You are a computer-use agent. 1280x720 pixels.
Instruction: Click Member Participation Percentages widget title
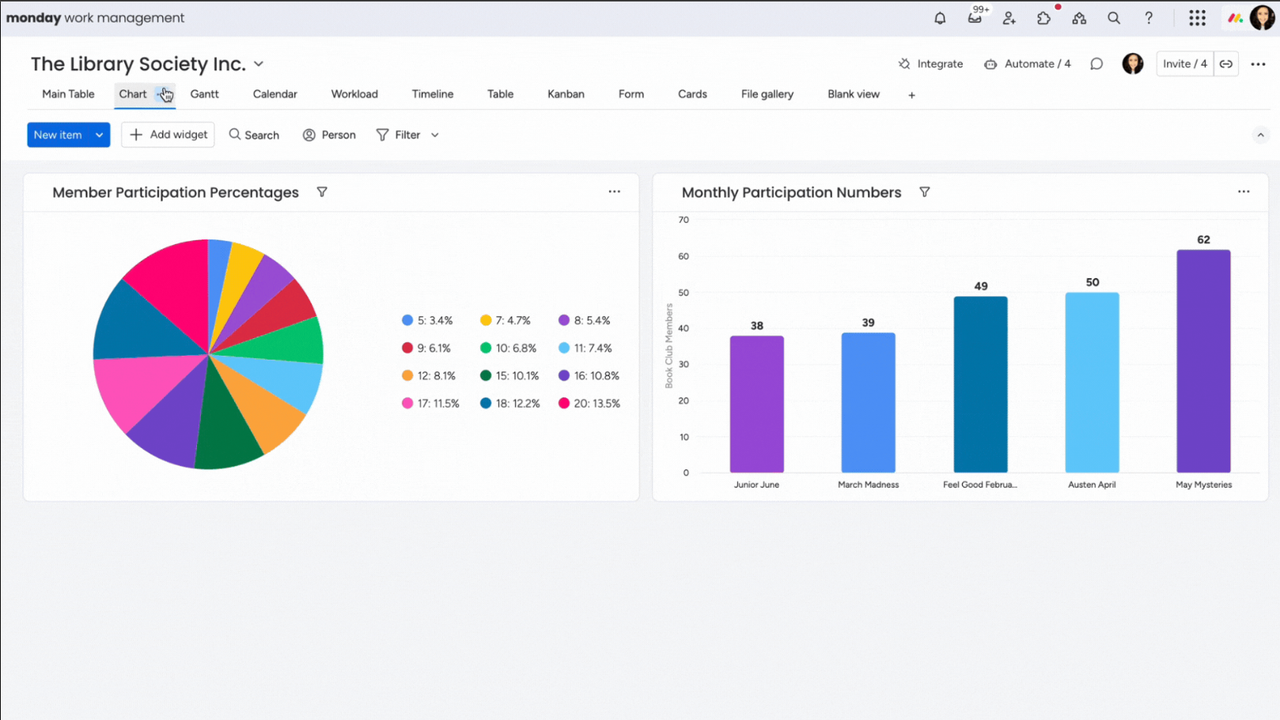(175, 192)
